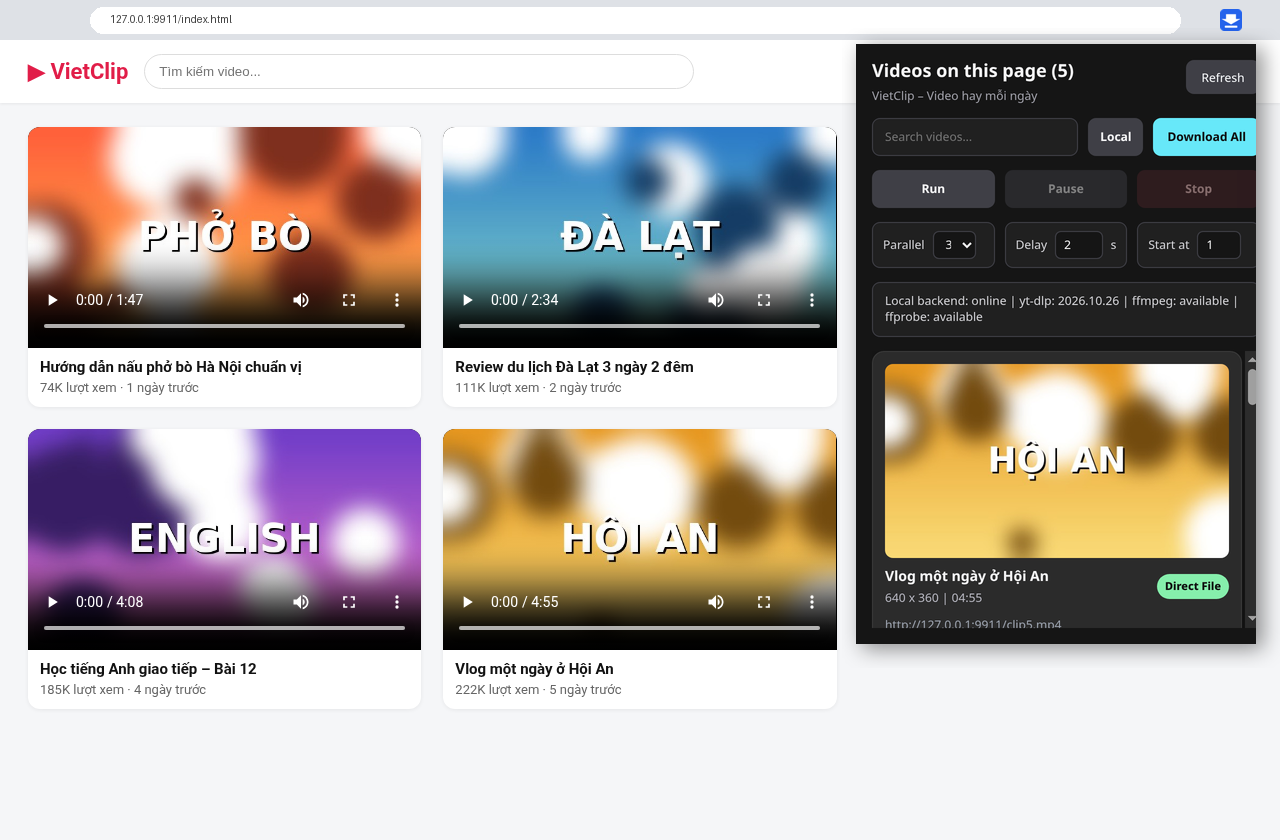The height and width of the screenshot is (840, 1280).
Task: Play the Phở Bò video
Action: 53,300
